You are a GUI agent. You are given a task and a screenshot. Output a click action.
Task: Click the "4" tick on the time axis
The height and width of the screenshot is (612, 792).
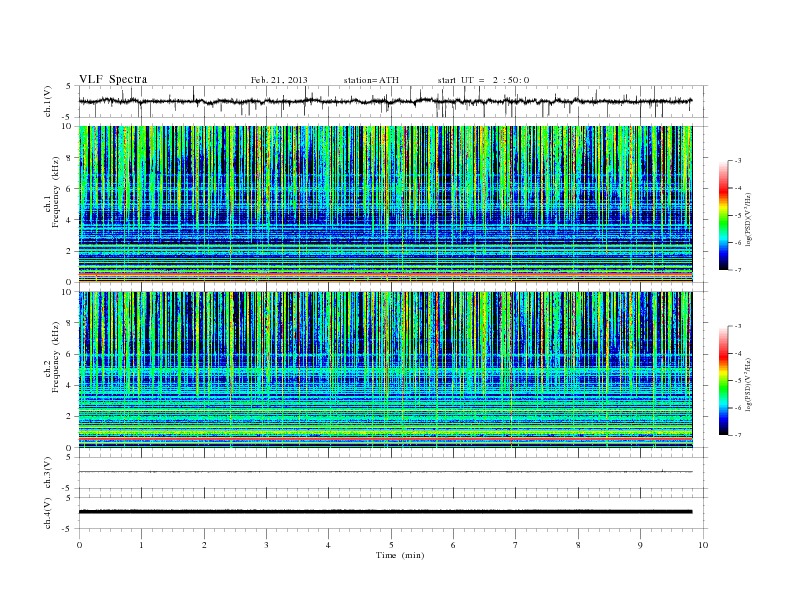[x=328, y=545]
